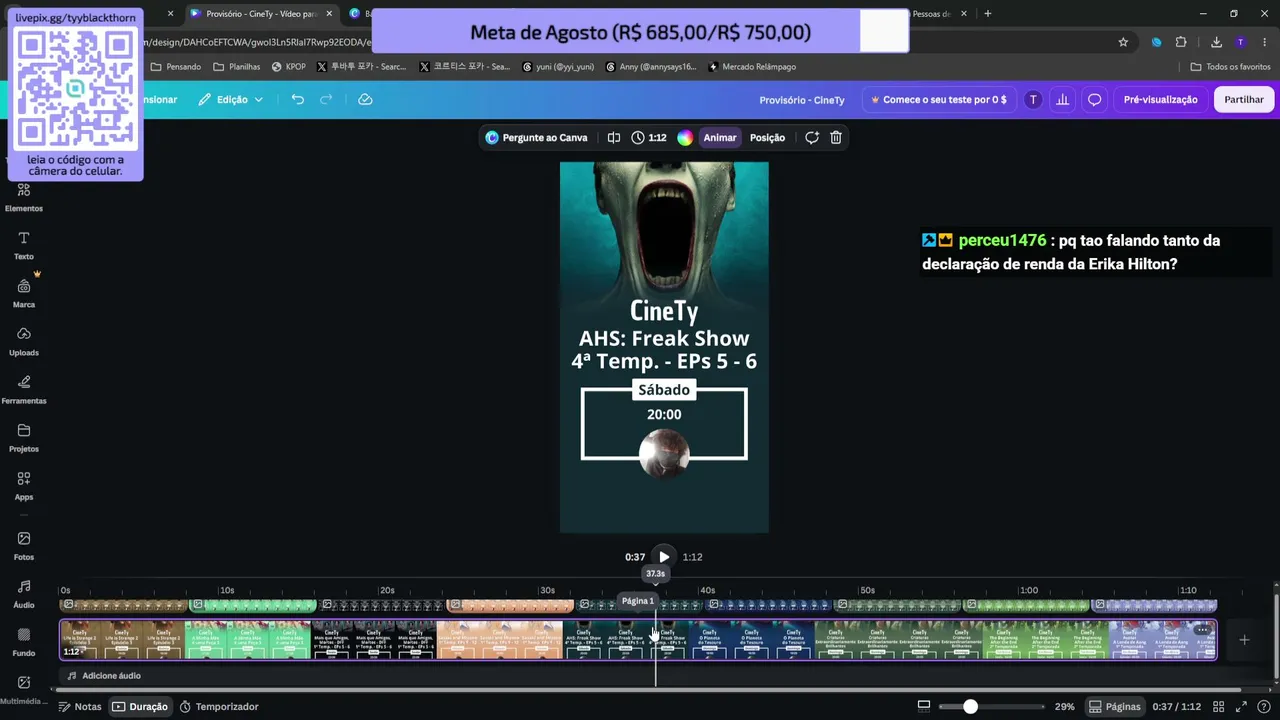Screen dimensions: 1280x720
Task: Open the Animar animation options
Action: (720, 138)
